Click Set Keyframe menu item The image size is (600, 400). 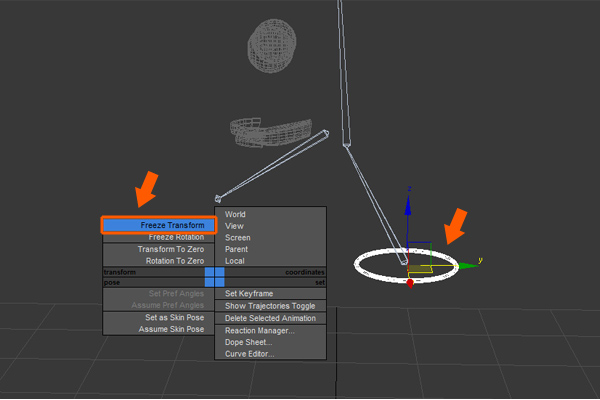pos(270,294)
